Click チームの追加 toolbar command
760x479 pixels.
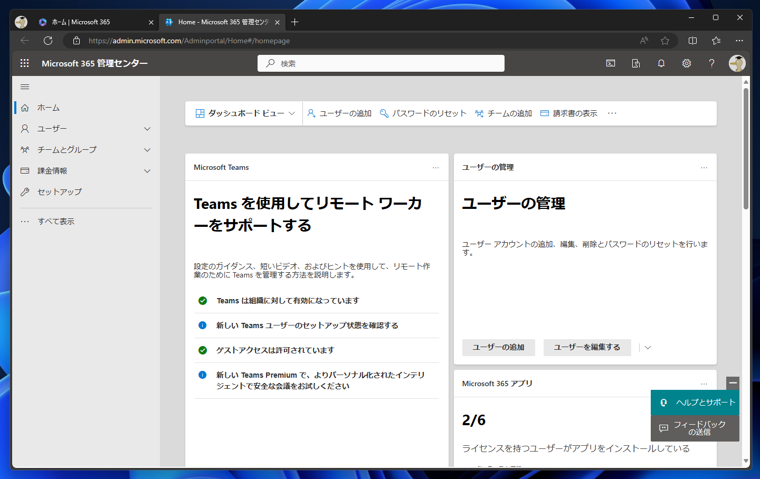[x=503, y=113]
